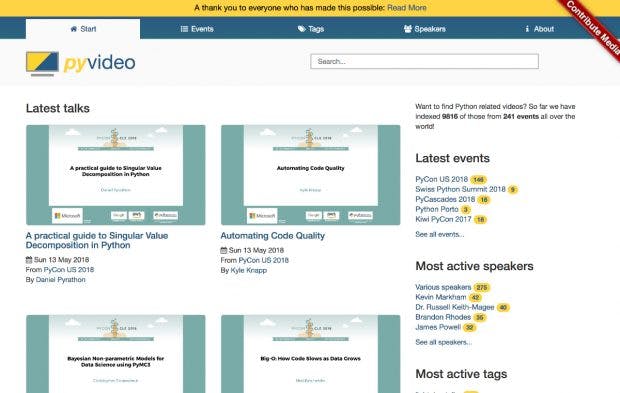Click calendar icon by Singular Value talk date
The width and height of the screenshot is (620, 393).
tap(29, 260)
